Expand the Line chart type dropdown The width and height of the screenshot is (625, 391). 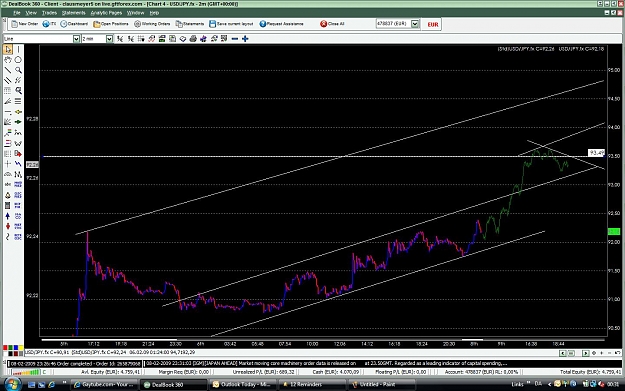[x=76, y=39]
